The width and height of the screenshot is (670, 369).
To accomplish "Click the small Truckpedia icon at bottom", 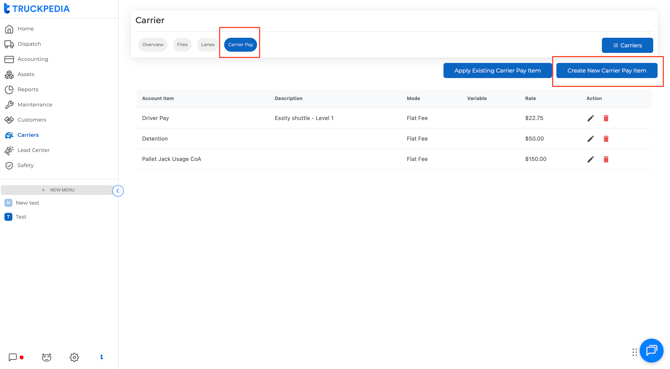I will coord(102,357).
